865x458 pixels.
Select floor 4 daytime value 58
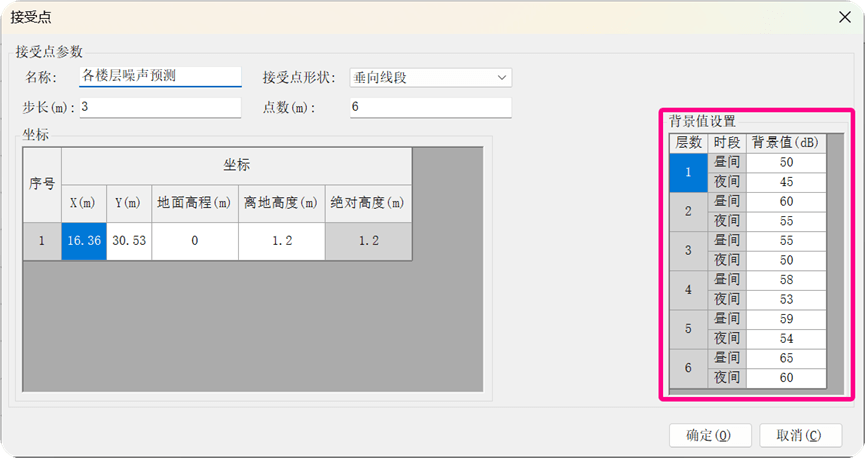point(786,280)
